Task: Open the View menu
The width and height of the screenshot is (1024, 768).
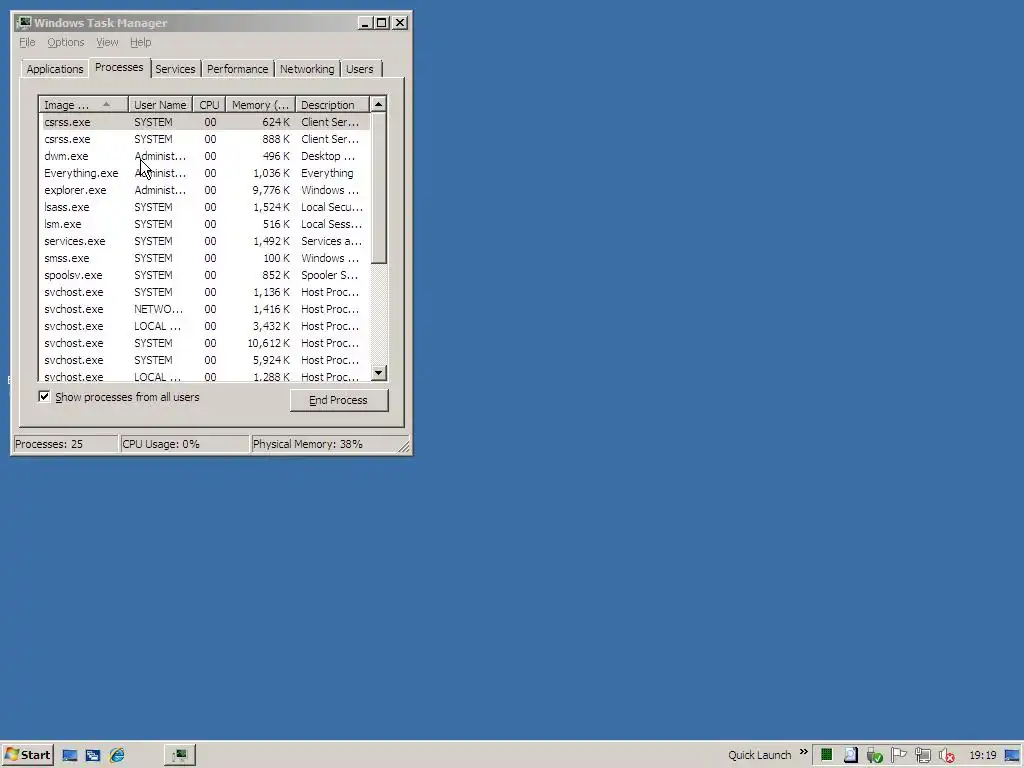Action: [107, 42]
